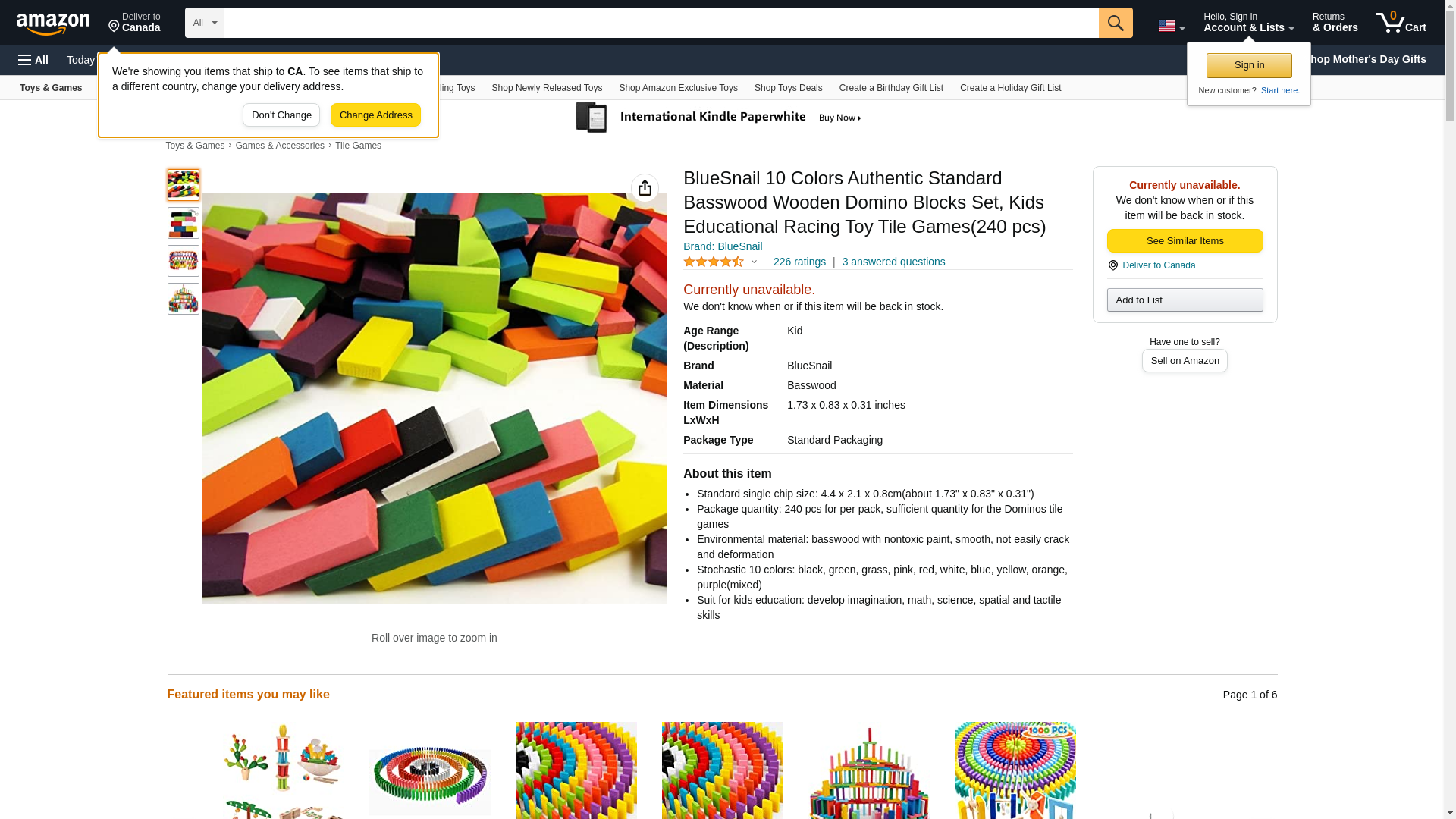Click the search magnifier button
Screen dimensions: 1456x819
tap(1116, 23)
